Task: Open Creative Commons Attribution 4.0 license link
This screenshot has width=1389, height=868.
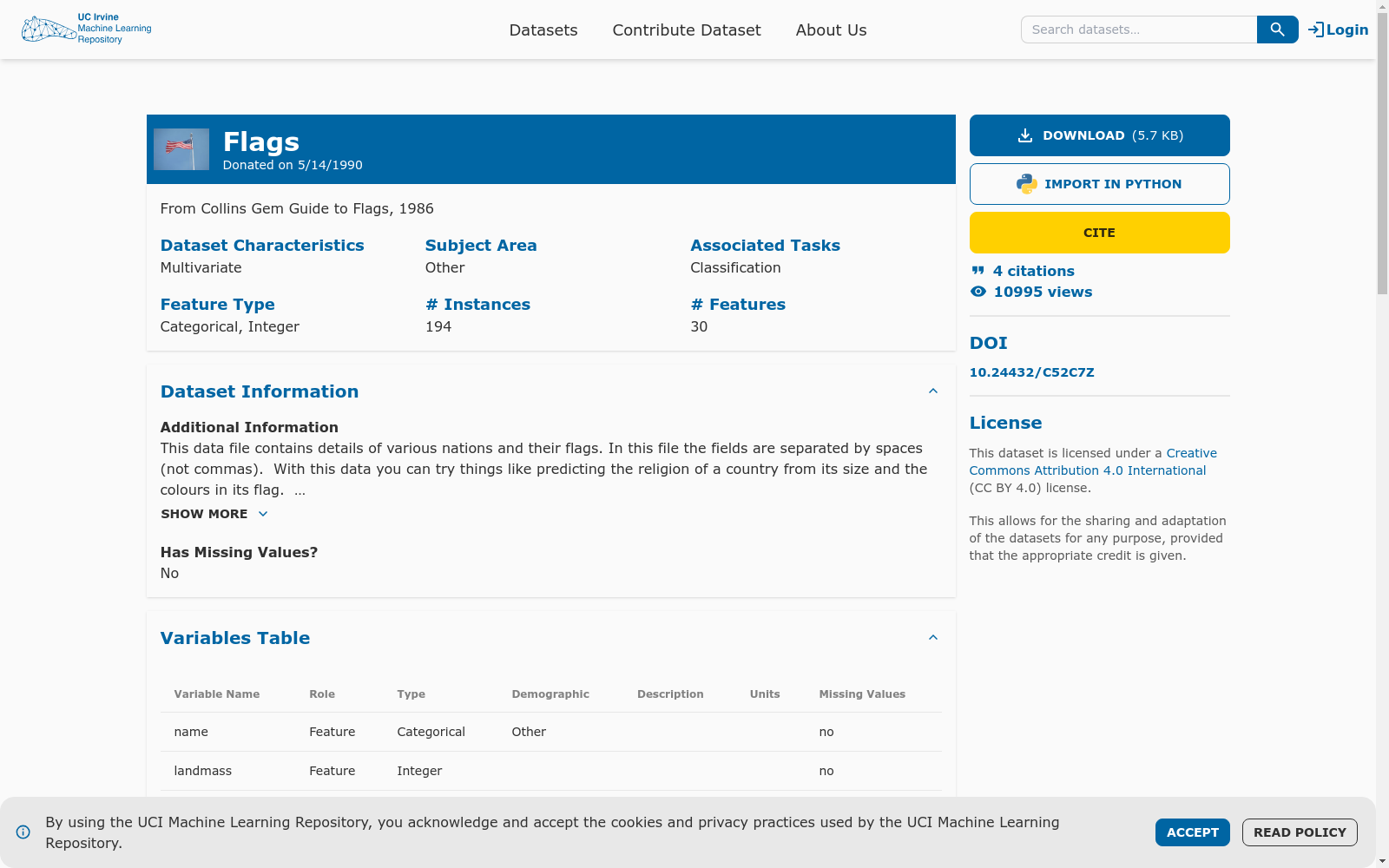Action: coord(1093,462)
